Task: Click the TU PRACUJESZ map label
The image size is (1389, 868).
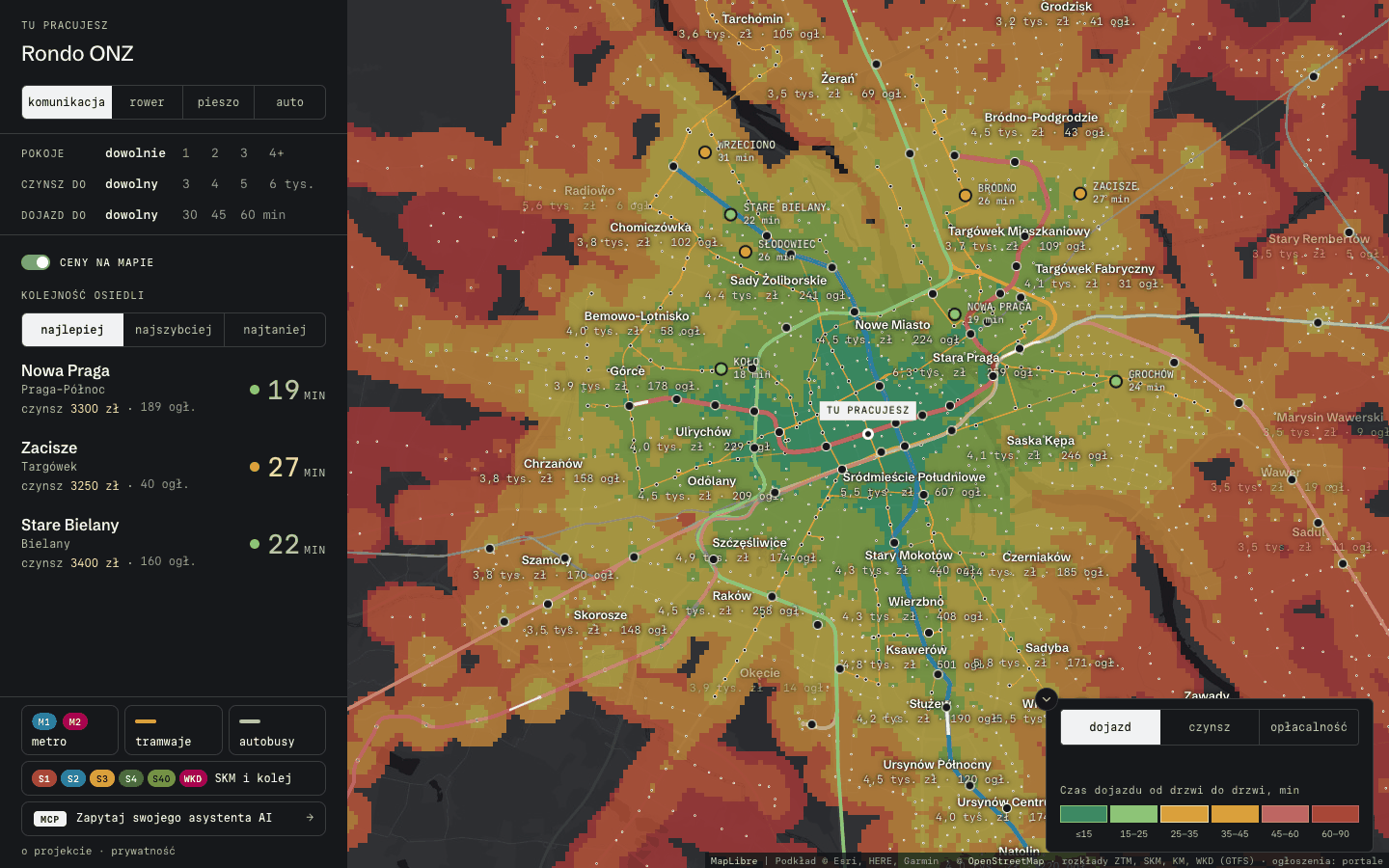Action: [x=867, y=410]
